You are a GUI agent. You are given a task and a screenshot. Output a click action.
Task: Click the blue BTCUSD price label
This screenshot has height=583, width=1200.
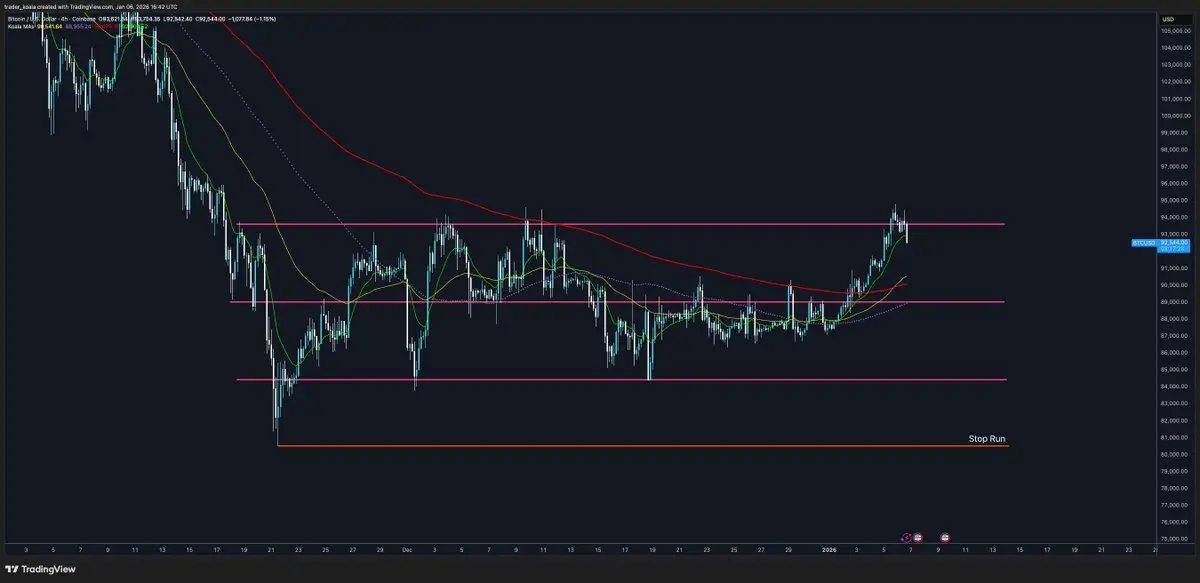tap(1143, 243)
